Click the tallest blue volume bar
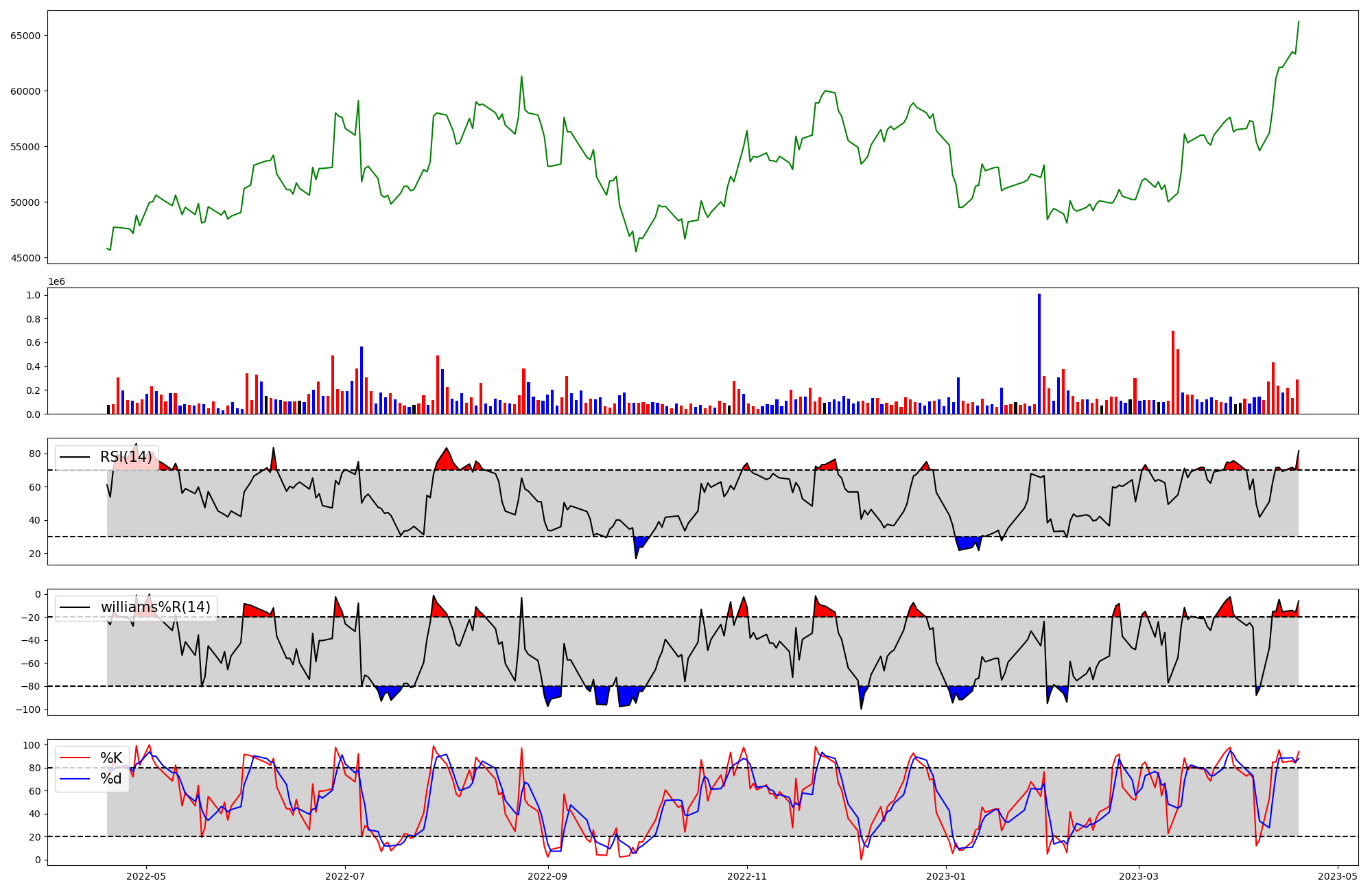1372x892 pixels. 1039,354
